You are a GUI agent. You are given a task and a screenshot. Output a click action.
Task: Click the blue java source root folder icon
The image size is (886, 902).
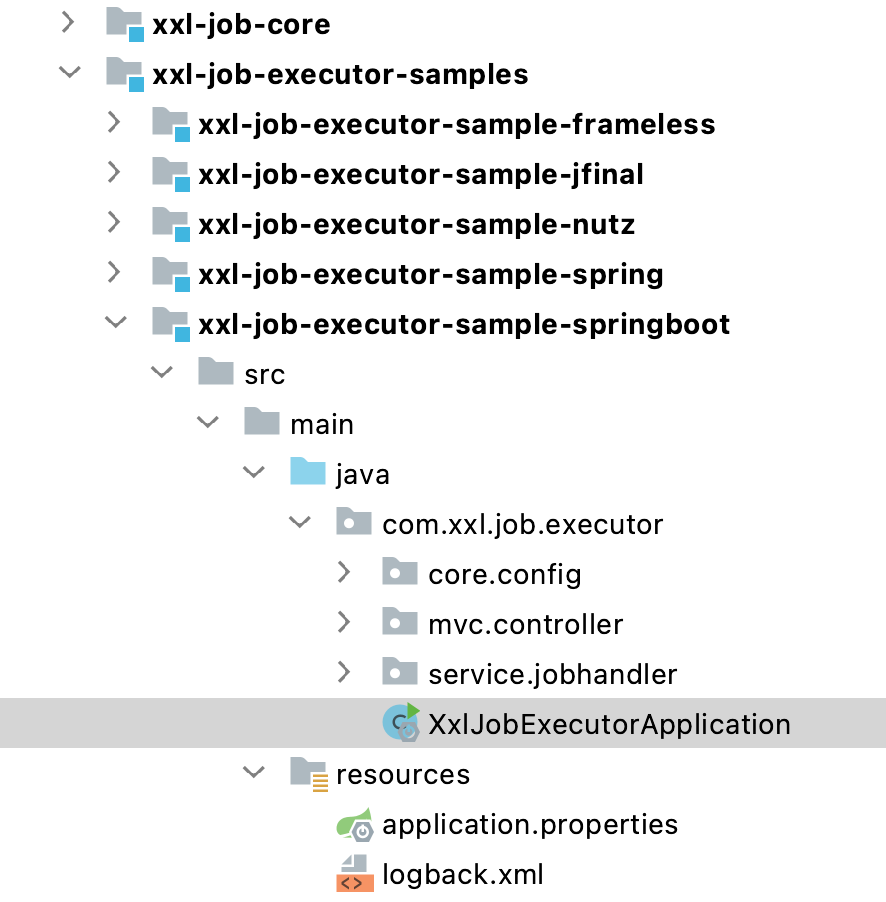[309, 473]
